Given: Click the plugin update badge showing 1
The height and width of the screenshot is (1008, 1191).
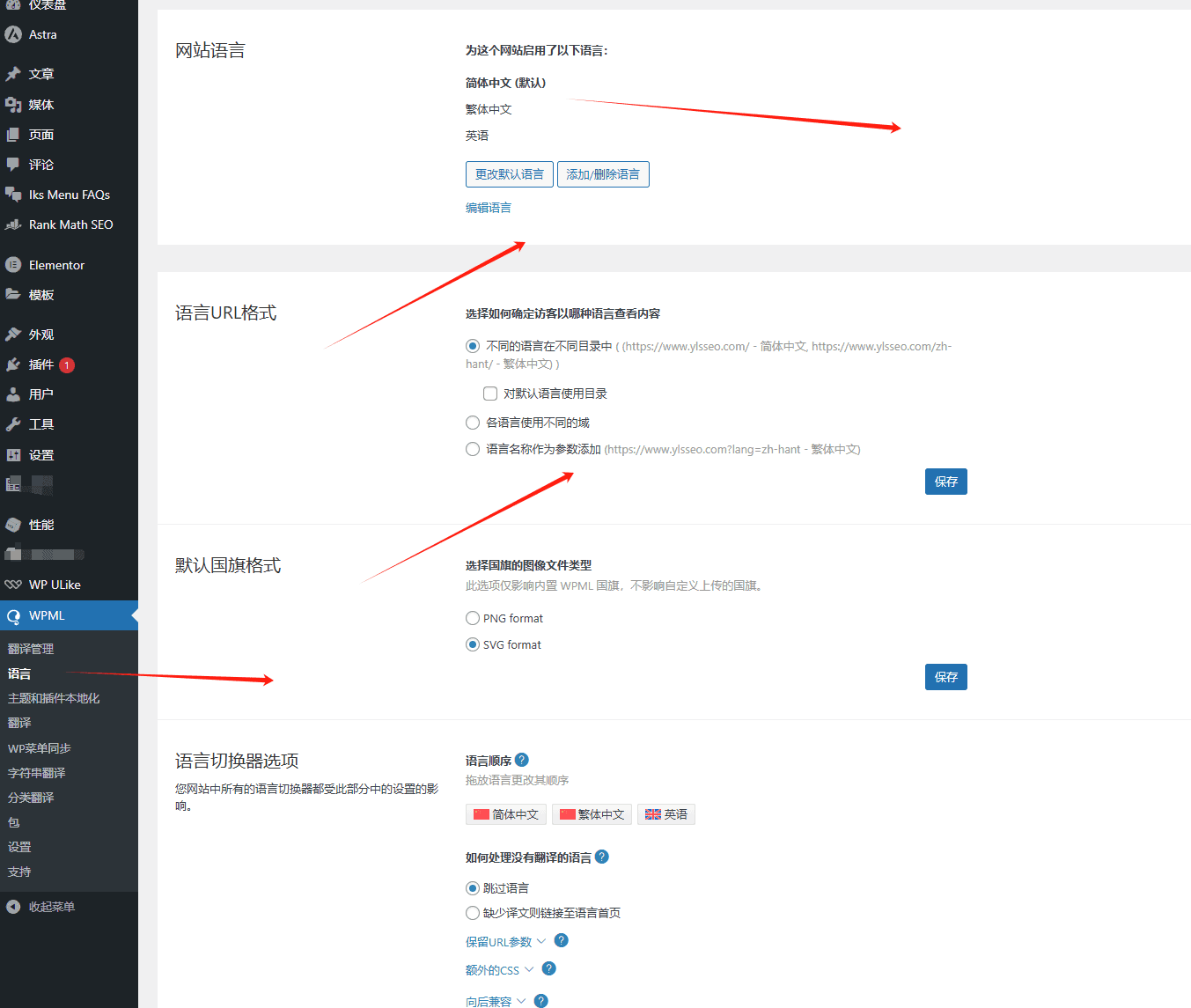Looking at the screenshot, I should tap(67, 364).
